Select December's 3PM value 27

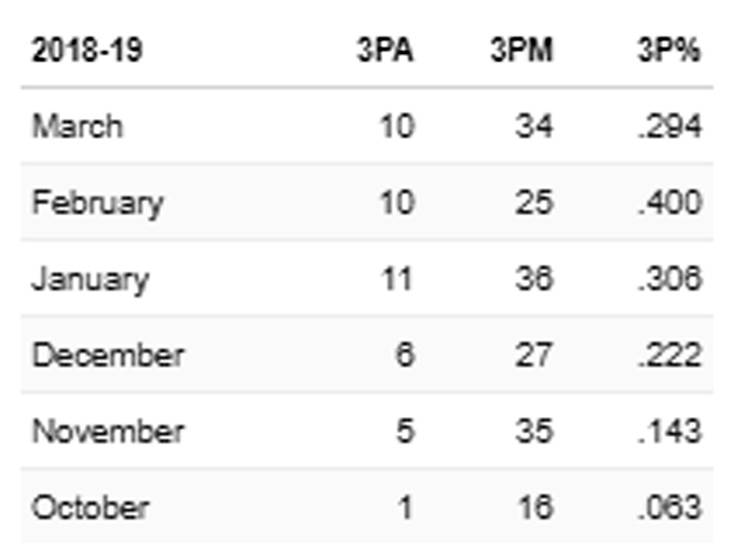(535, 355)
